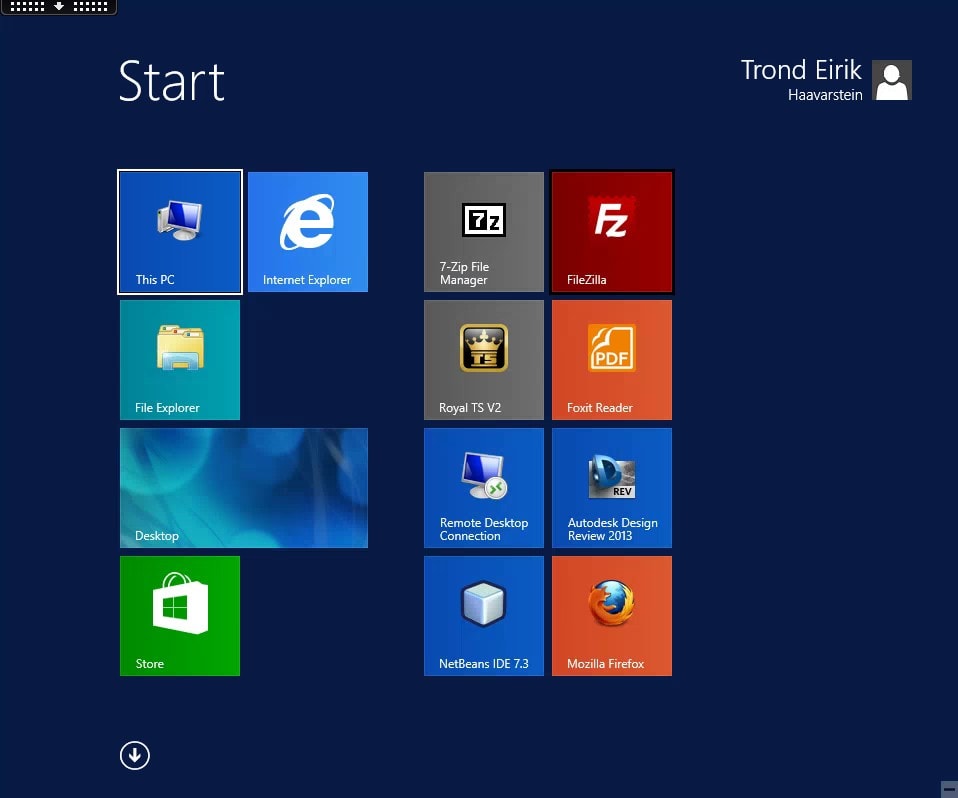958x798 pixels.
Task: Open the Windows Store tile
Action: tap(180, 616)
